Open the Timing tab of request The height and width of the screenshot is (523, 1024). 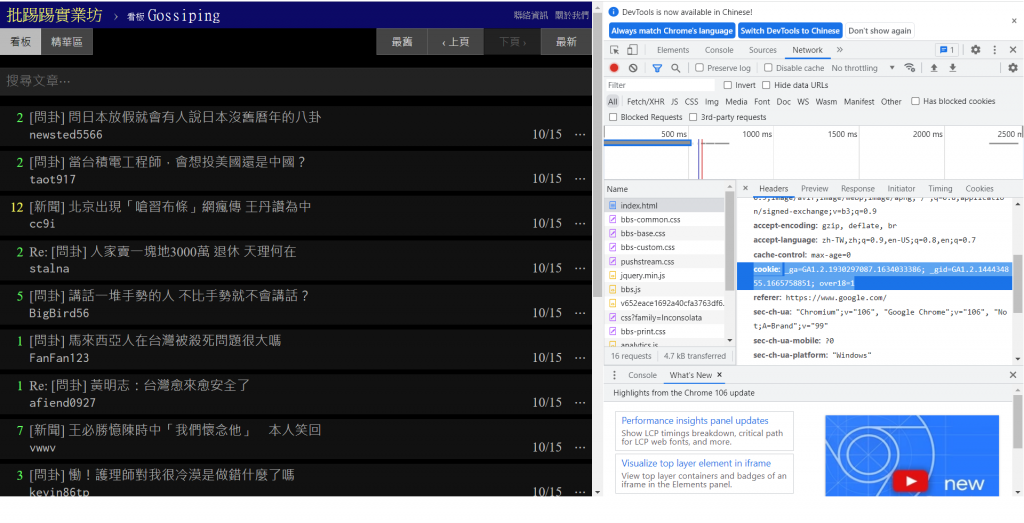click(x=940, y=189)
